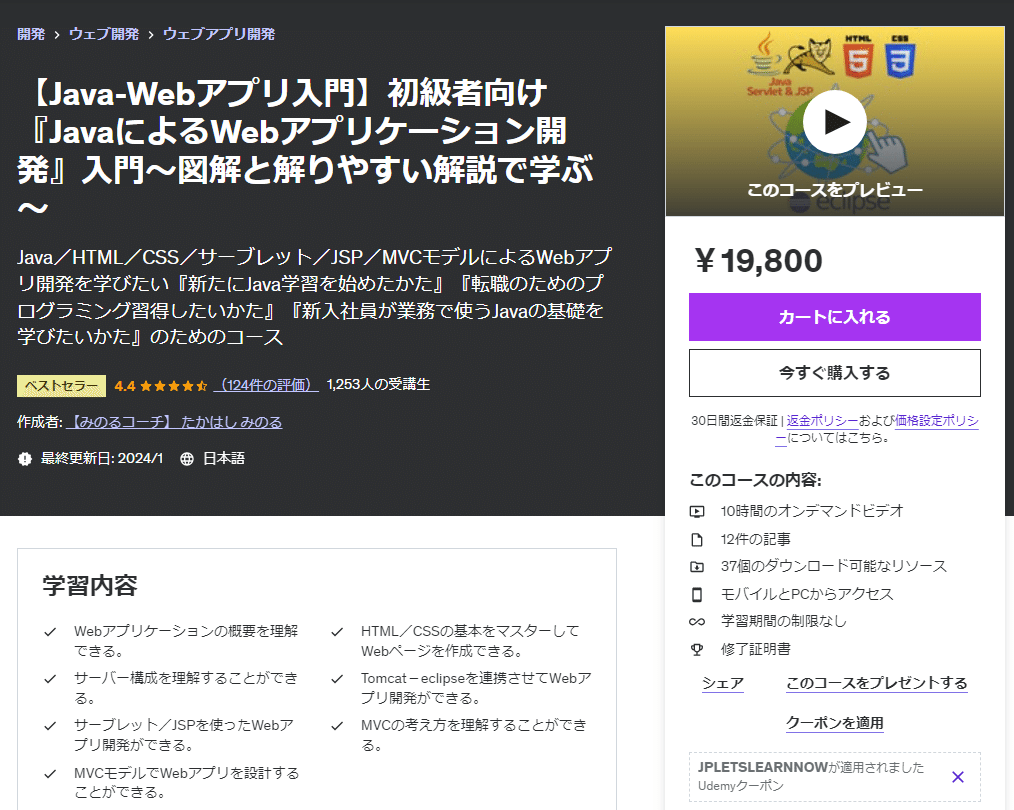Click モバイルとPCからアクセス text
1014x810 pixels.
[806, 594]
